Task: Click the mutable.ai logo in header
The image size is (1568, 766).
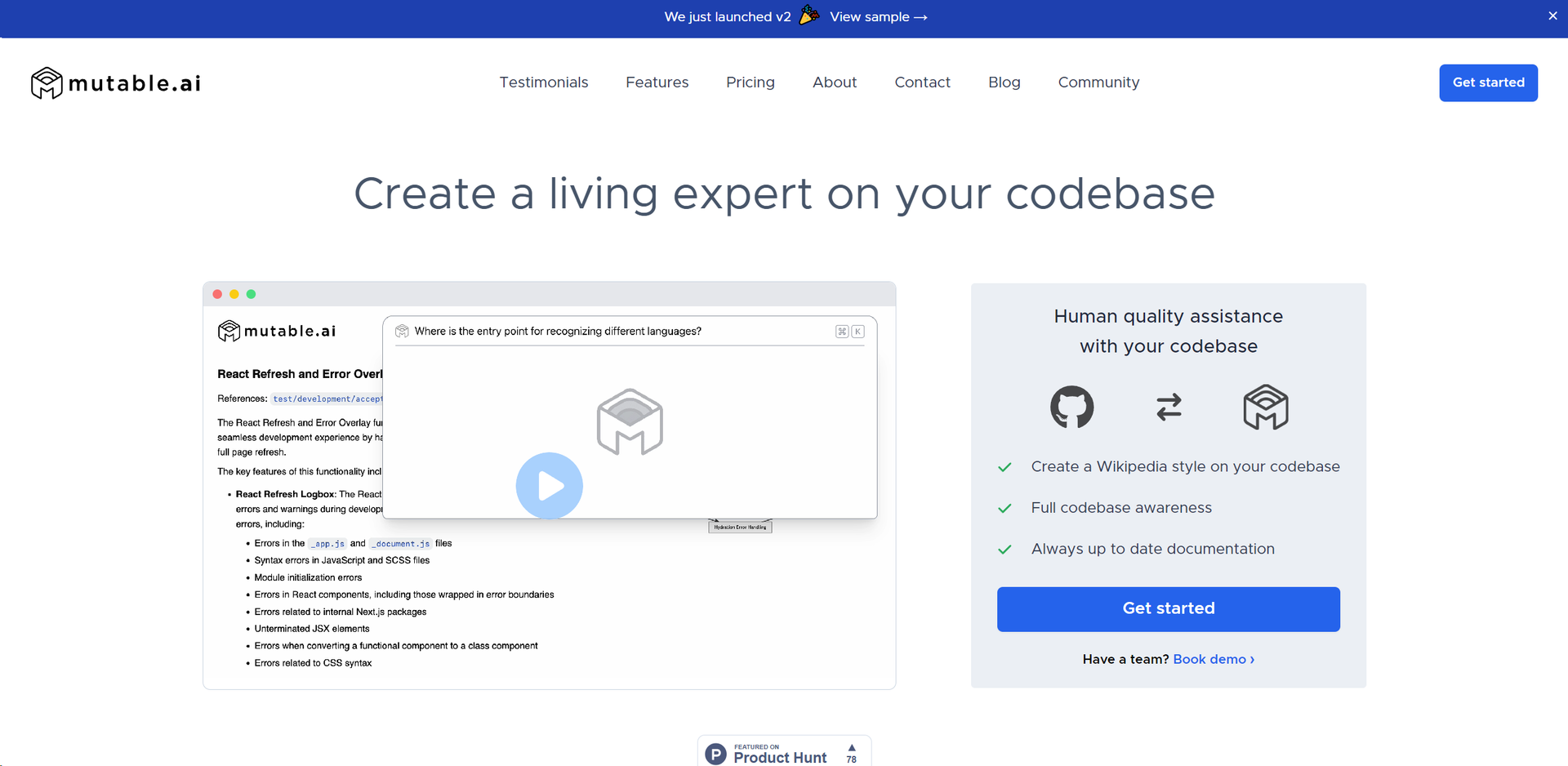Action: point(116,83)
